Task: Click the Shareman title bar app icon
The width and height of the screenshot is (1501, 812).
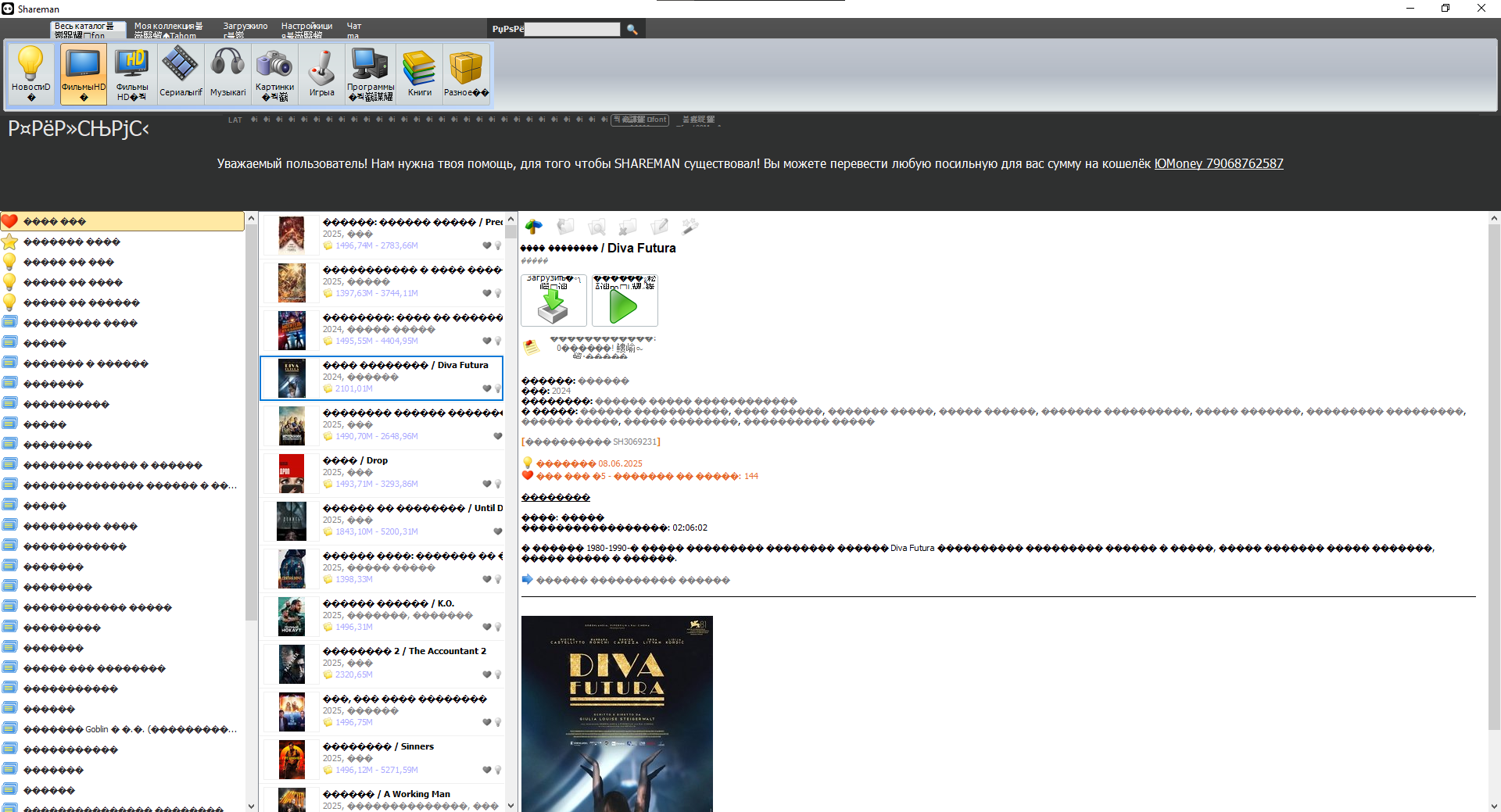Action: (x=8, y=9)
